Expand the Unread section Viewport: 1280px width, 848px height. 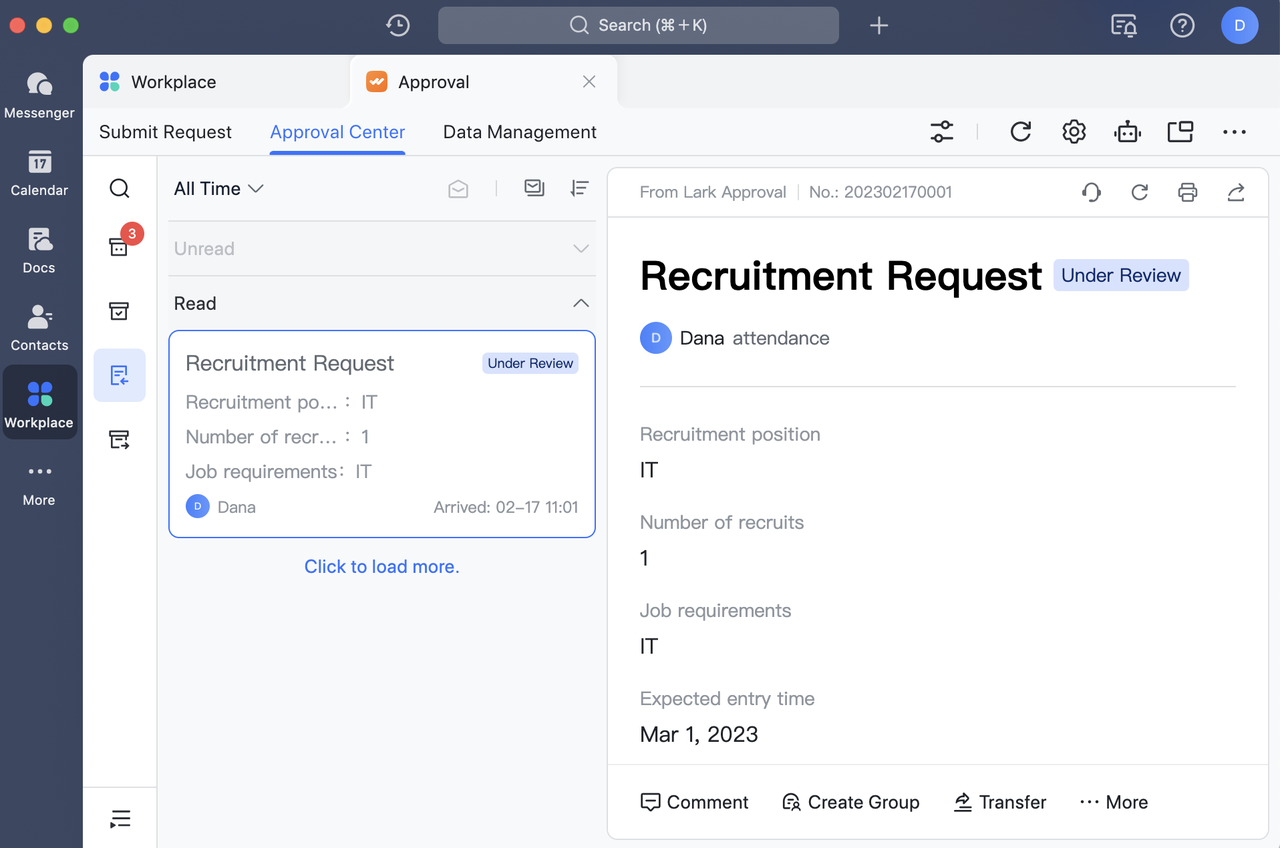(x=580, y=249)
